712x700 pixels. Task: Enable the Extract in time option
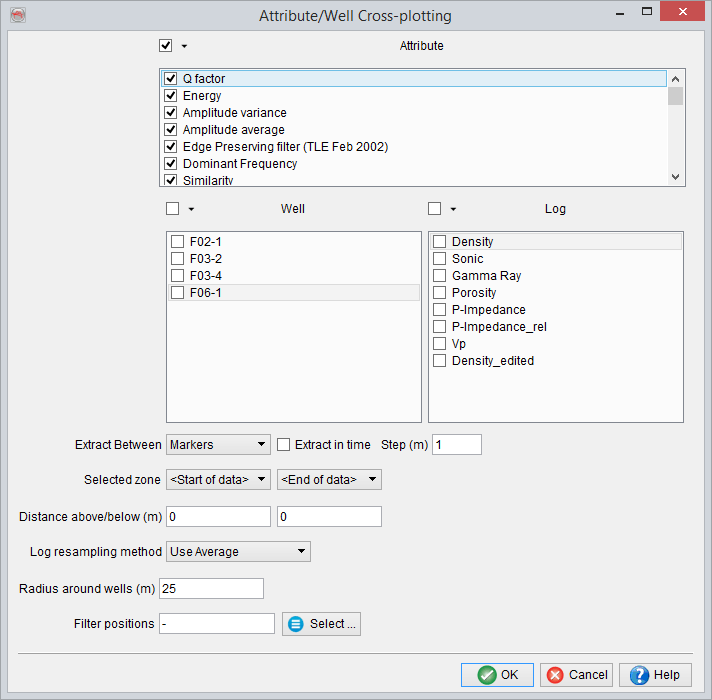284,445
